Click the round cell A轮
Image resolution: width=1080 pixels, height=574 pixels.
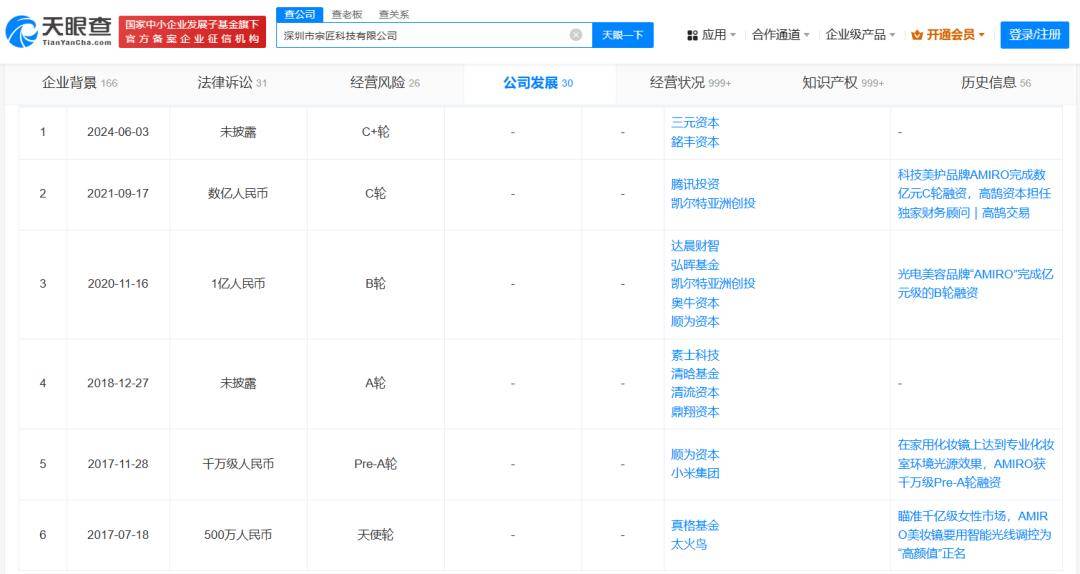point(375,383)
